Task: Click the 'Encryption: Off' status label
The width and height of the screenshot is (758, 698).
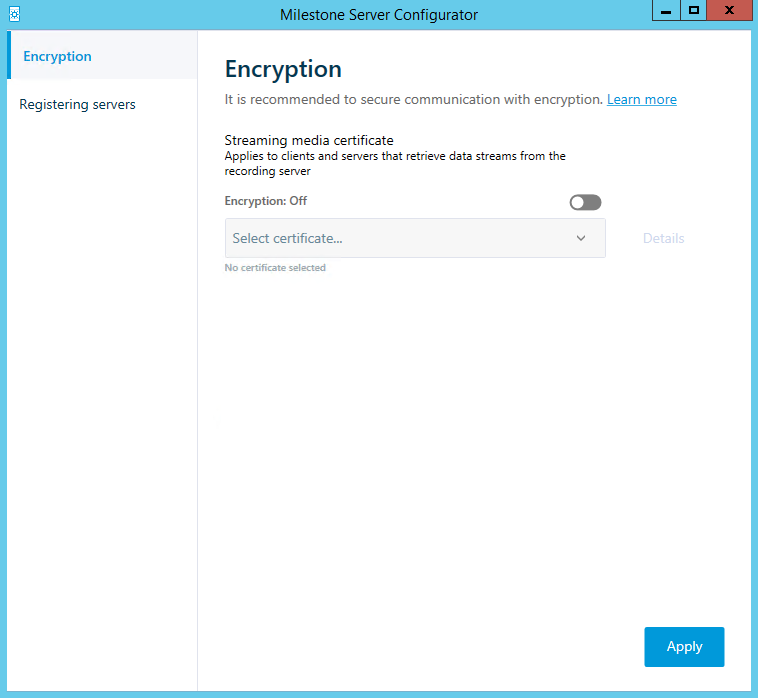Action: 266,201
